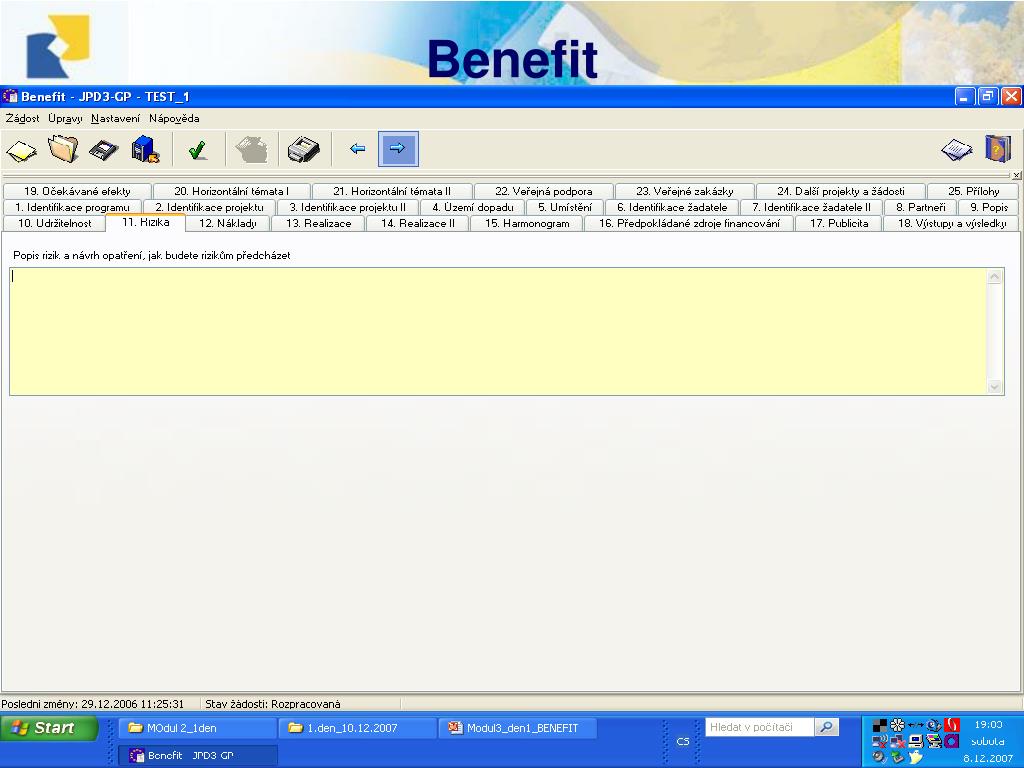Switch to Modul3_den1_BENEFIT taskbar item
This screenshot has height=768, width=1024.
tap(517, 728)
